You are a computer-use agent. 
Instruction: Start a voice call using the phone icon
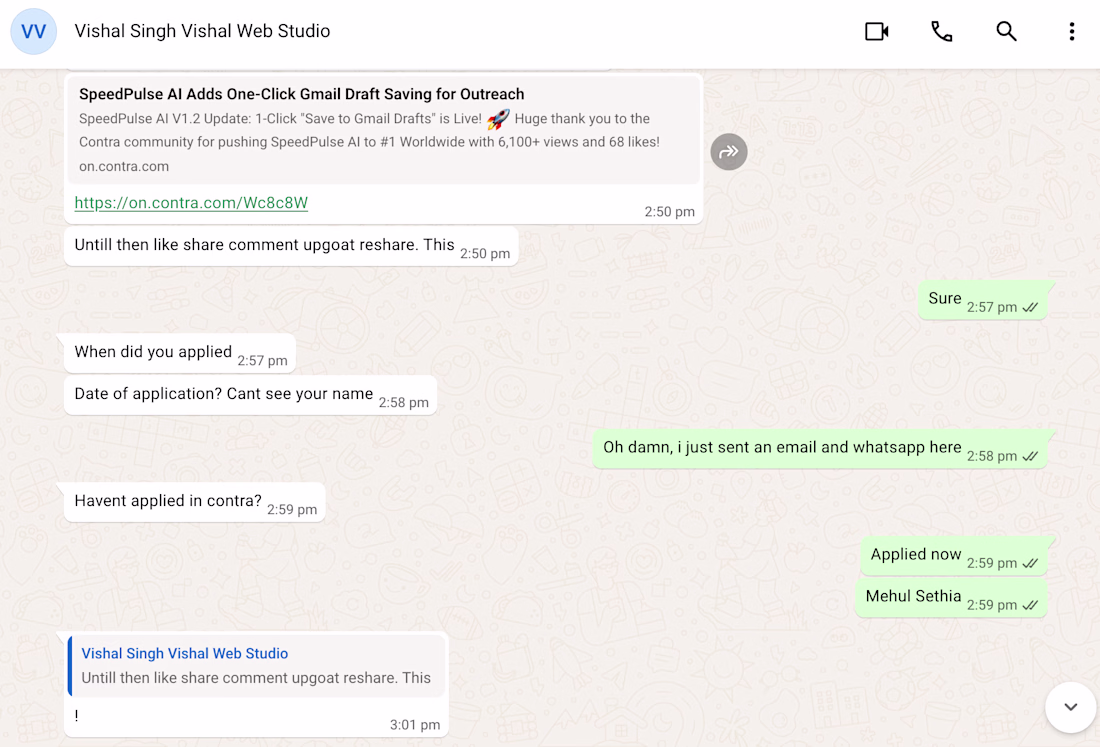[x=941, y=32]
